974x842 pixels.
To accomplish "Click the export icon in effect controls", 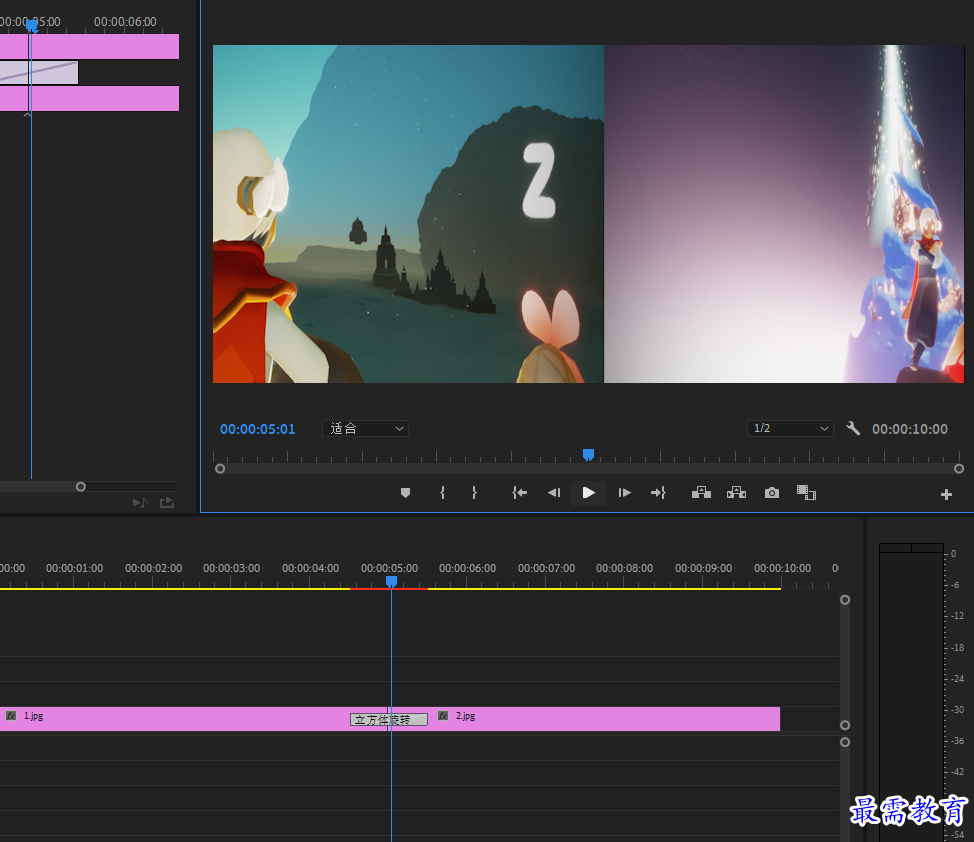I will (167, 503).
